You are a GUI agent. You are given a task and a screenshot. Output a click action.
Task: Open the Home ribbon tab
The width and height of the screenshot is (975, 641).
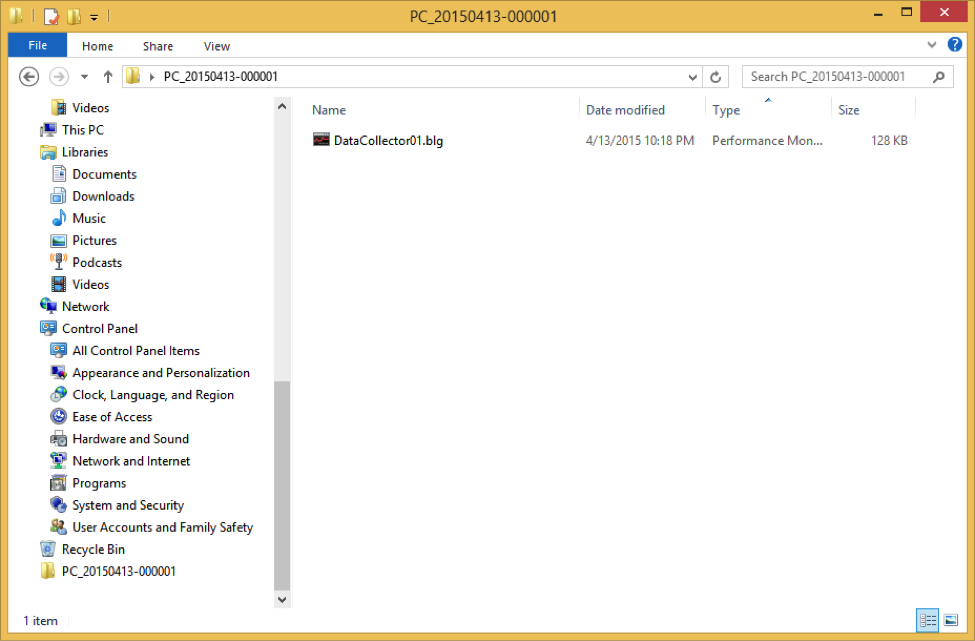pyautogui.click(x=98, y=46)
